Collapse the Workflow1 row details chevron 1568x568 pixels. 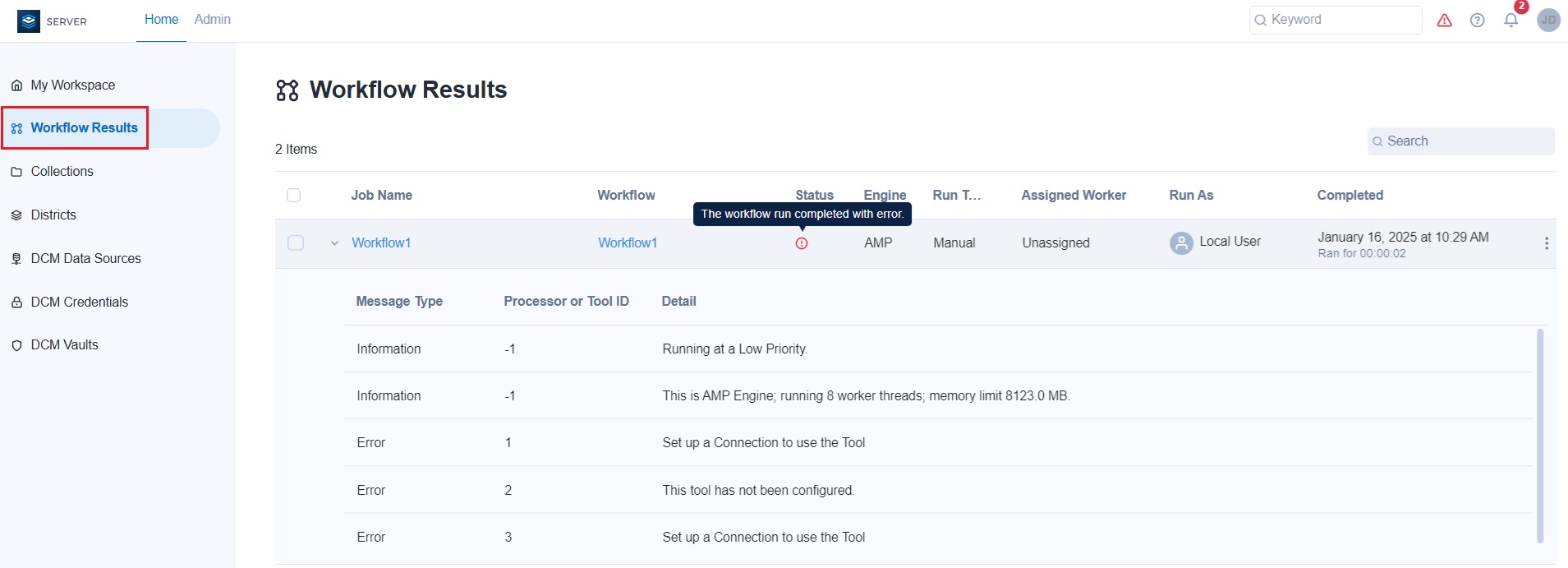[334, 243]
